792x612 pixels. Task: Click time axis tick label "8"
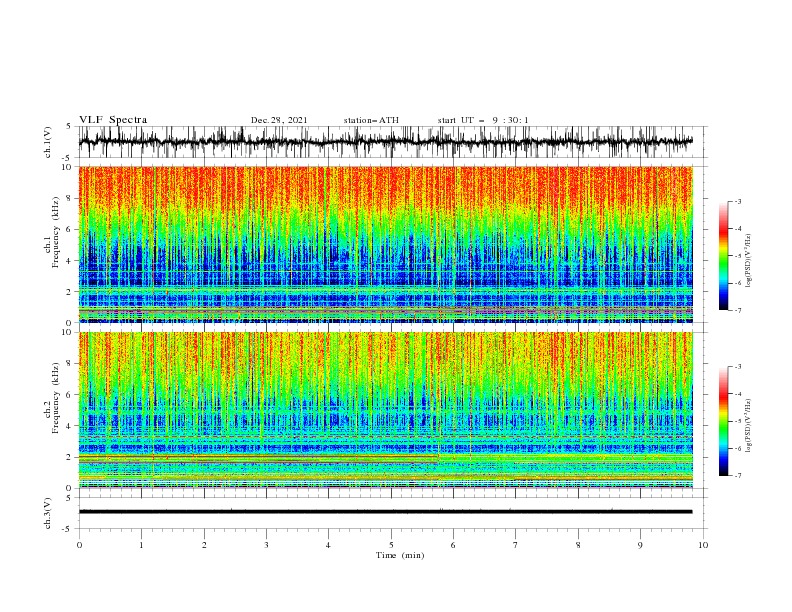pos(578,545)
